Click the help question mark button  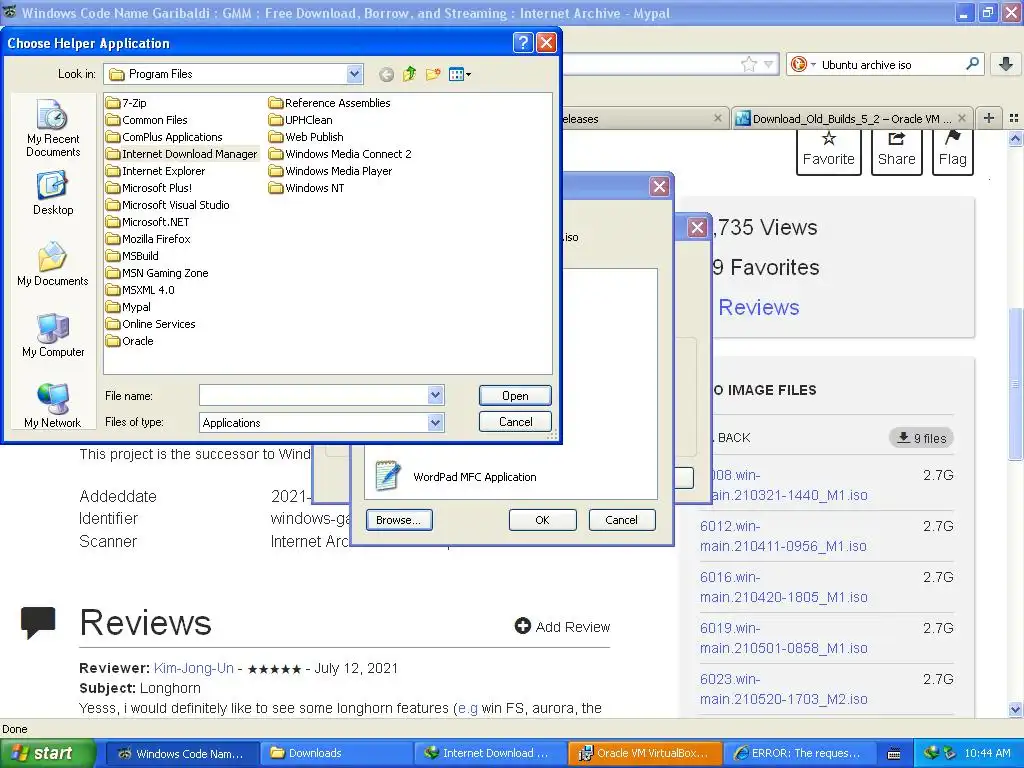522,43
